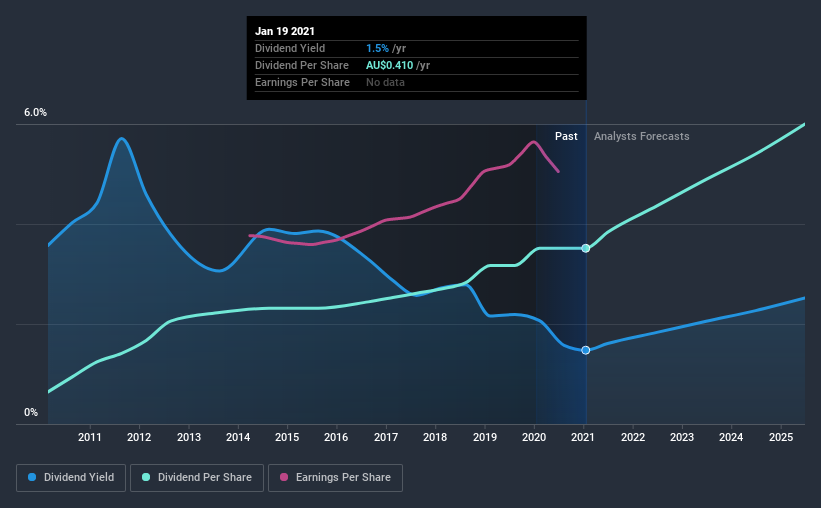Toggle the Dividend Yield legend button
The image size is (821, 508).
71,478
